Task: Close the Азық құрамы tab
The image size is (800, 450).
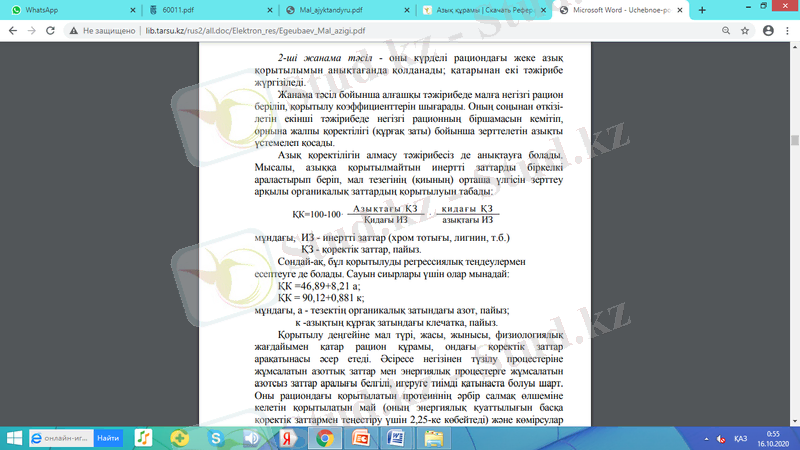Action: pyautogui.click(x=543, y=10)
